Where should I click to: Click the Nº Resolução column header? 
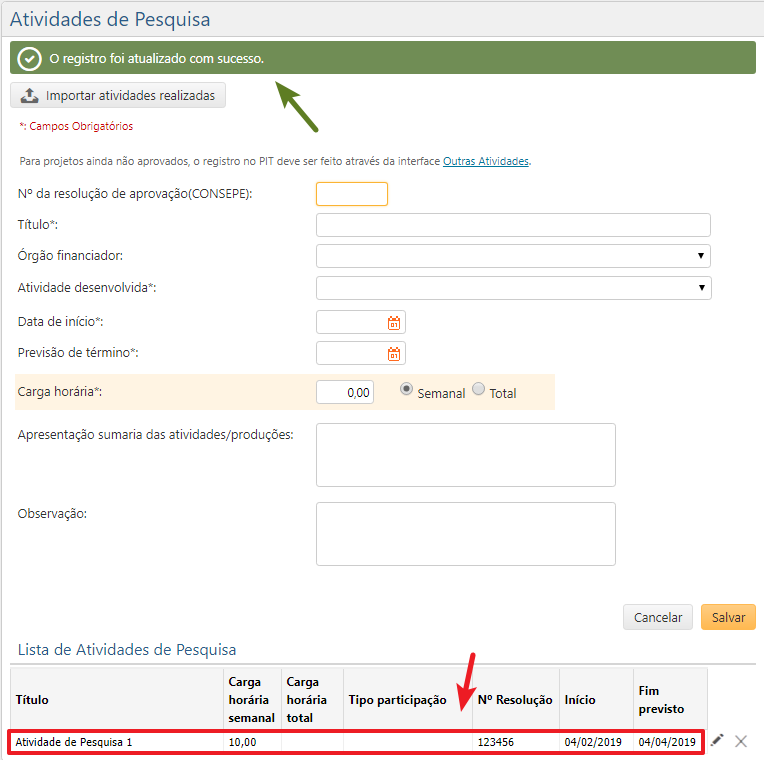516,700
